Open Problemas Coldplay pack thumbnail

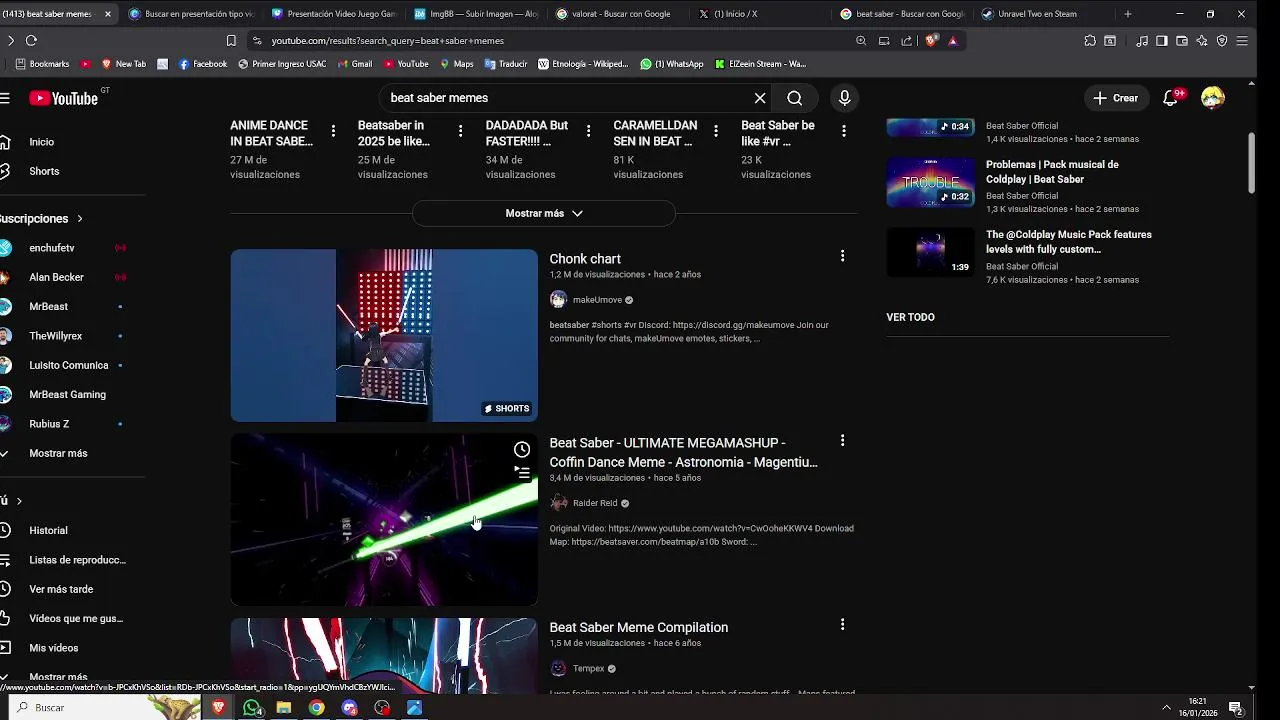(930, 182)
